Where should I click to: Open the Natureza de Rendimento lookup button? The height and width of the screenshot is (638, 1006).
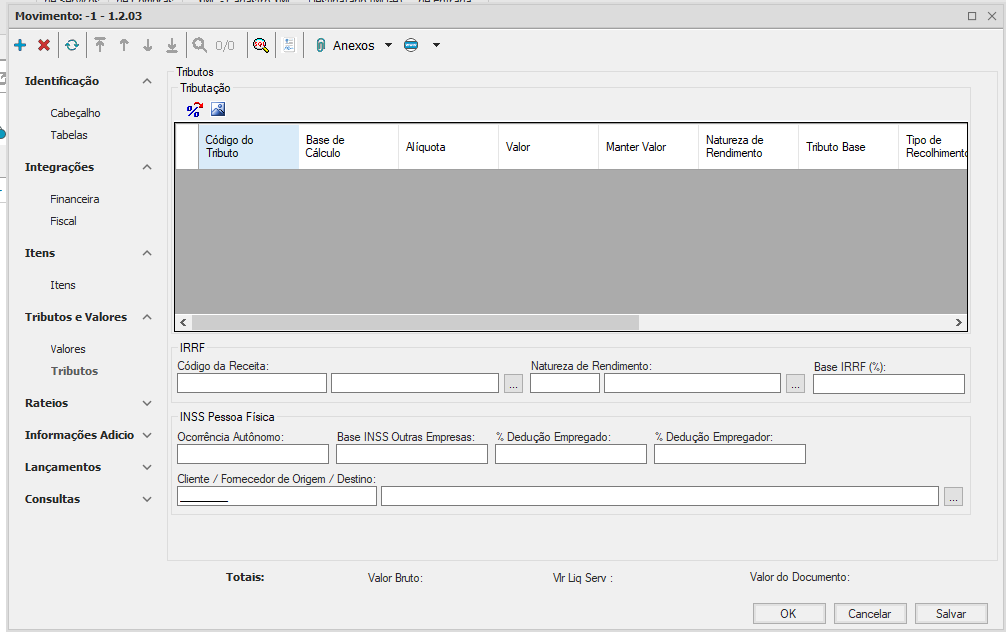(x=795, y=384)
